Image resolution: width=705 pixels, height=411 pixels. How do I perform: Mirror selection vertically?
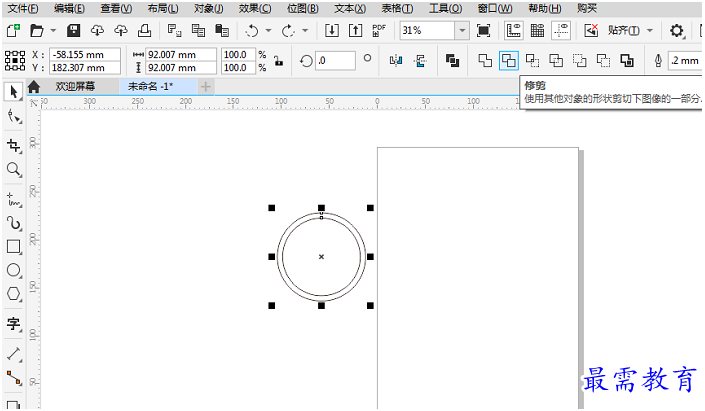click(420, 61)
